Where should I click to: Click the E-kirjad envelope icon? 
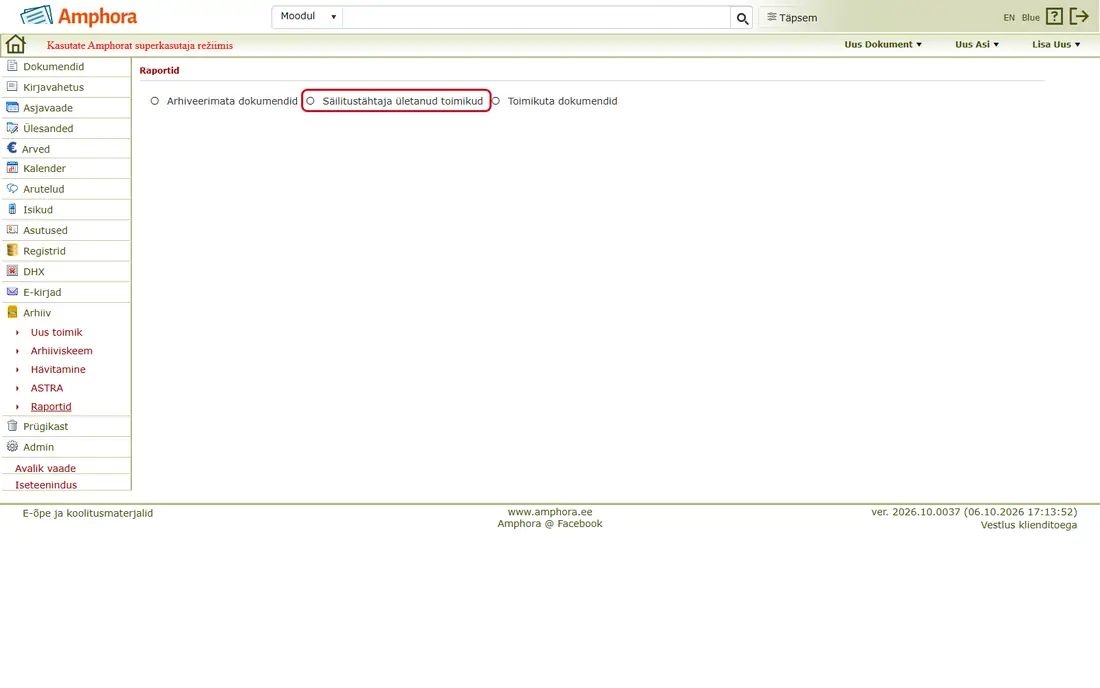pos(12,292)
